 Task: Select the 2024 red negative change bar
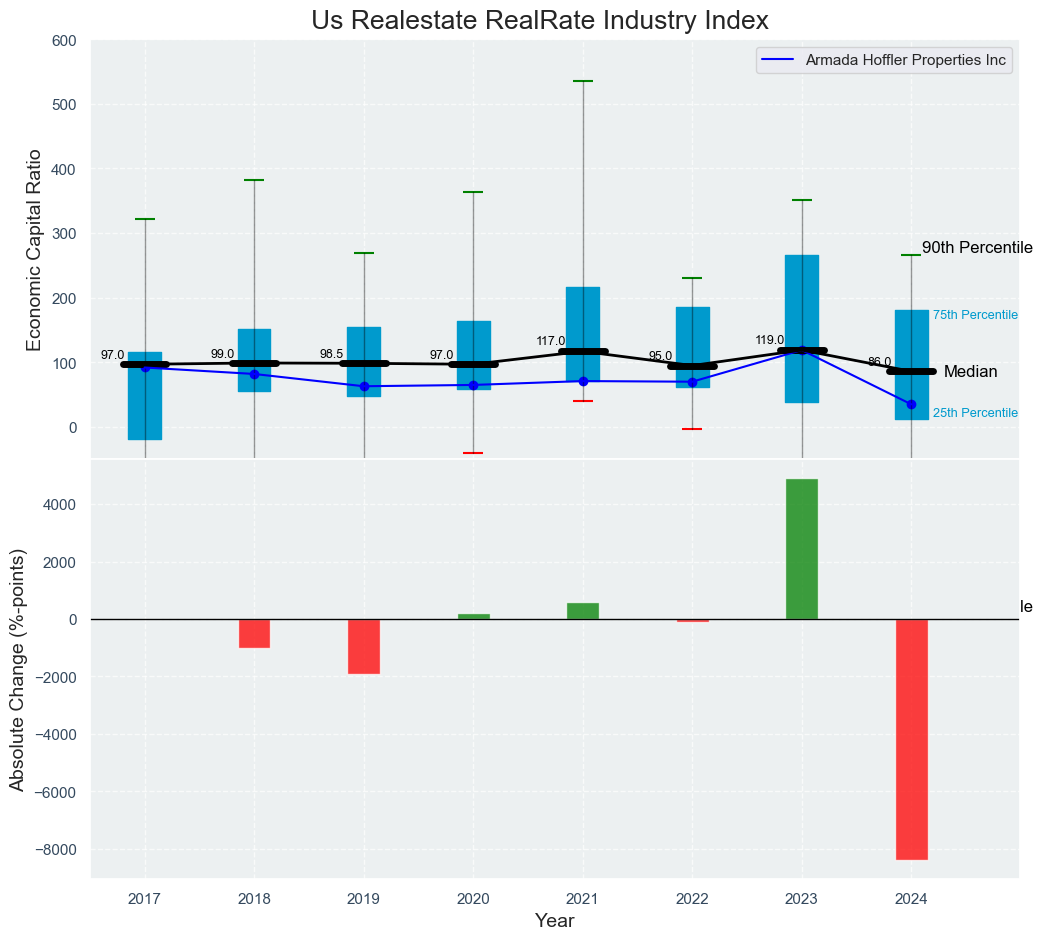coord(911,739)
